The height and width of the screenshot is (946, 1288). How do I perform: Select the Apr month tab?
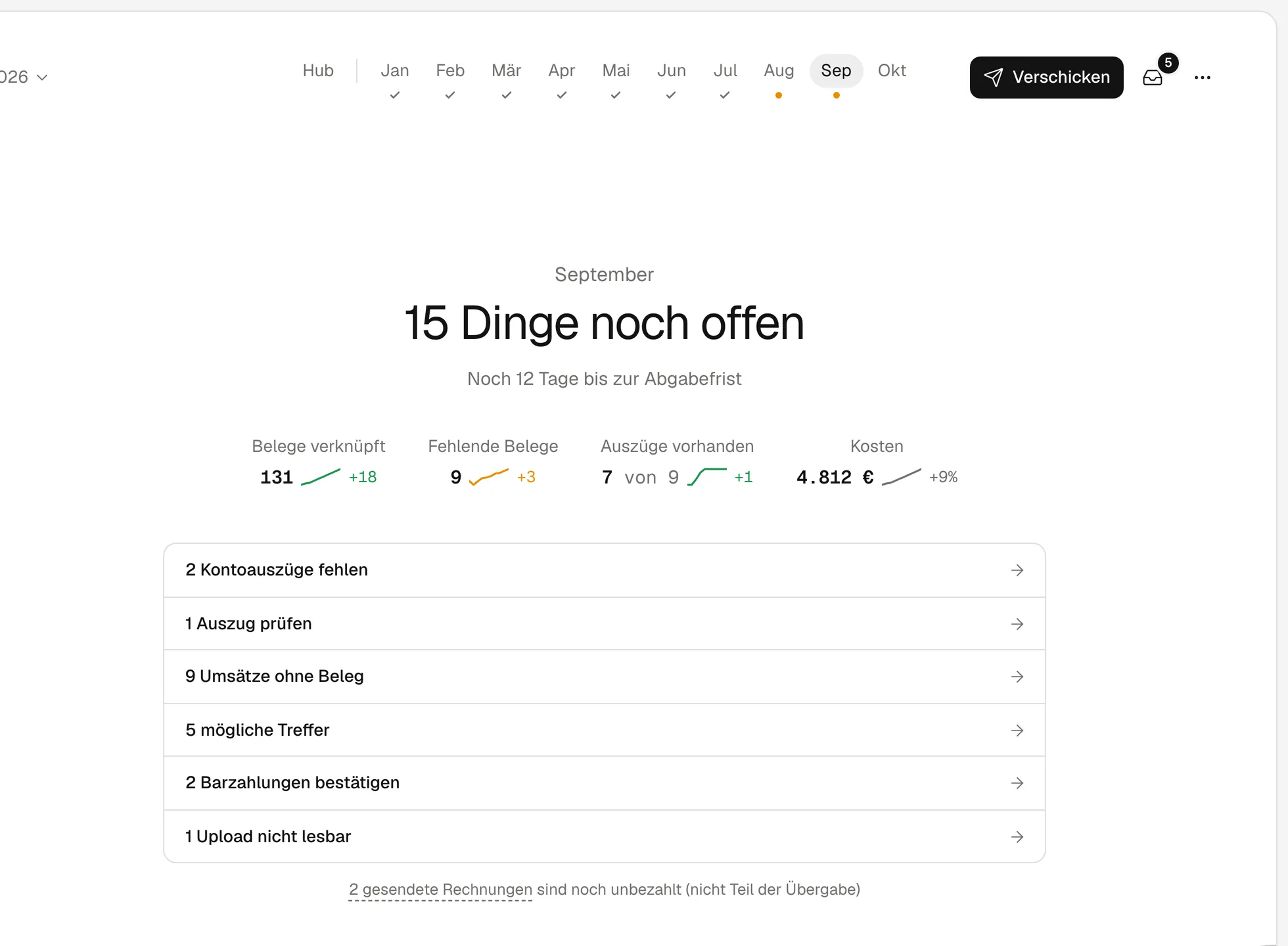pyautogui.click(x=561, y=70)
